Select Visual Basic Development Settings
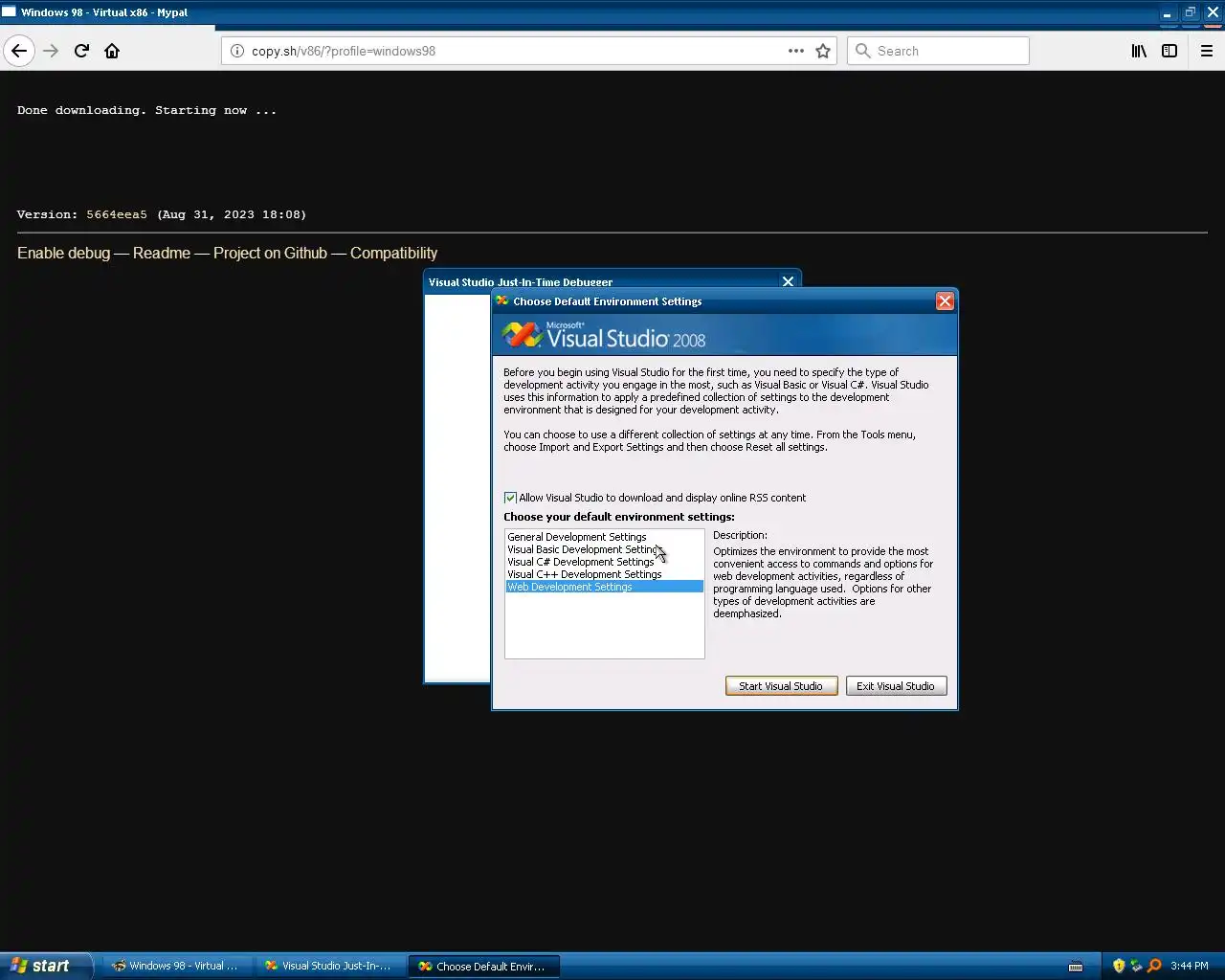 click(604, 549)
